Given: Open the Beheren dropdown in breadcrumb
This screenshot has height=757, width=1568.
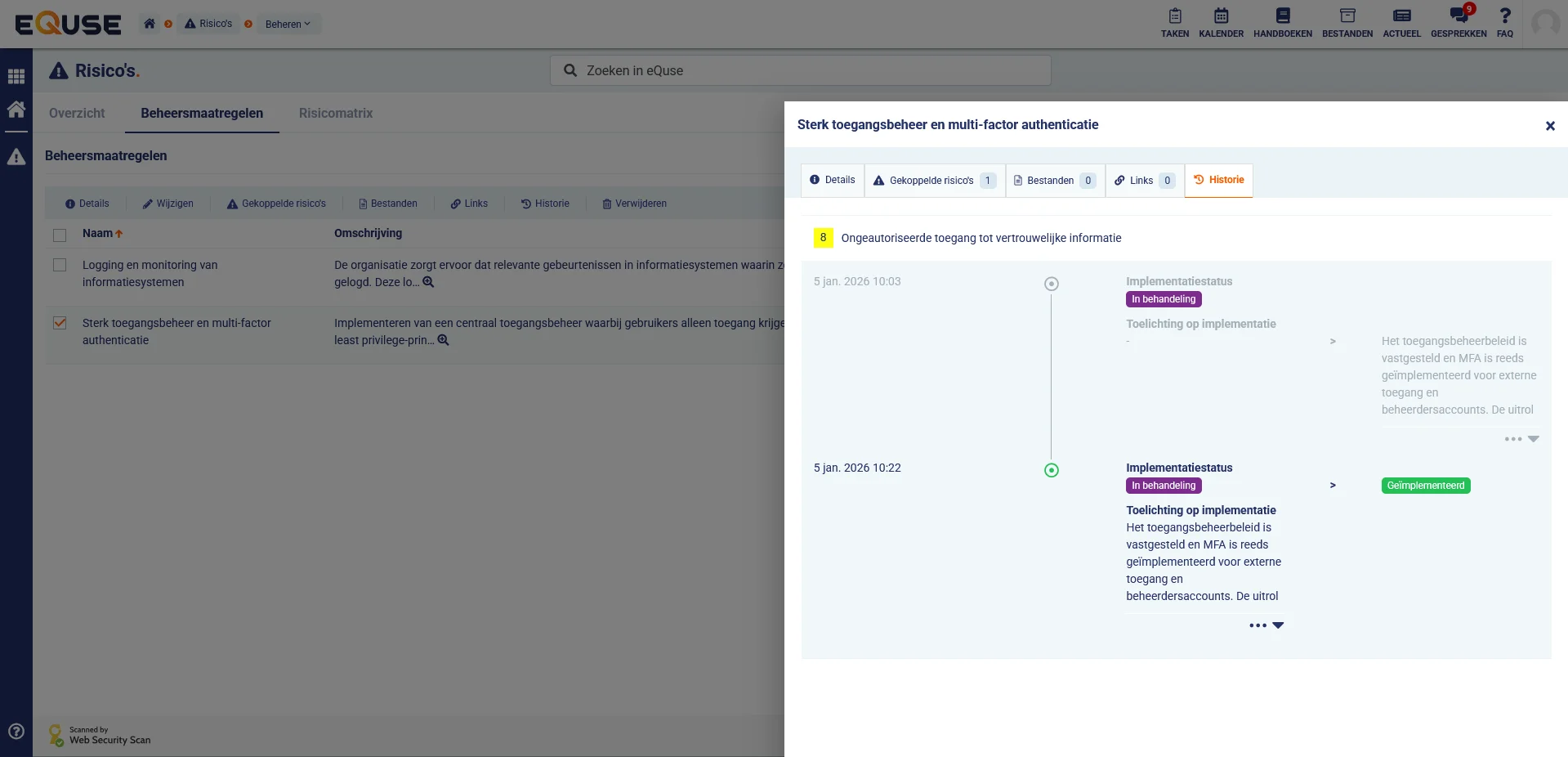Looking at the screenshot, I should tap(288, 24).
